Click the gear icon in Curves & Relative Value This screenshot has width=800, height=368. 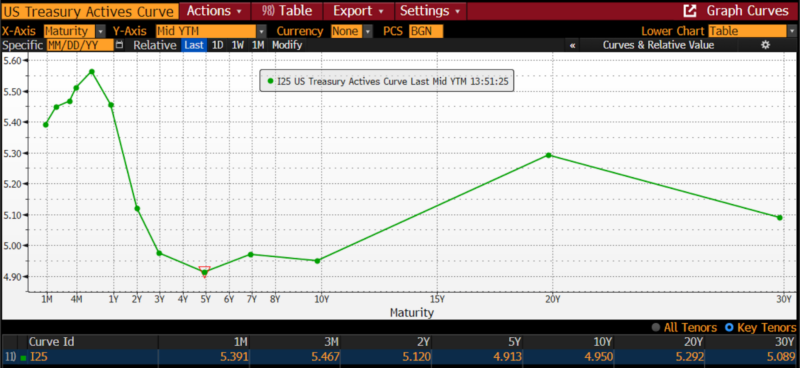pos(765,45)
